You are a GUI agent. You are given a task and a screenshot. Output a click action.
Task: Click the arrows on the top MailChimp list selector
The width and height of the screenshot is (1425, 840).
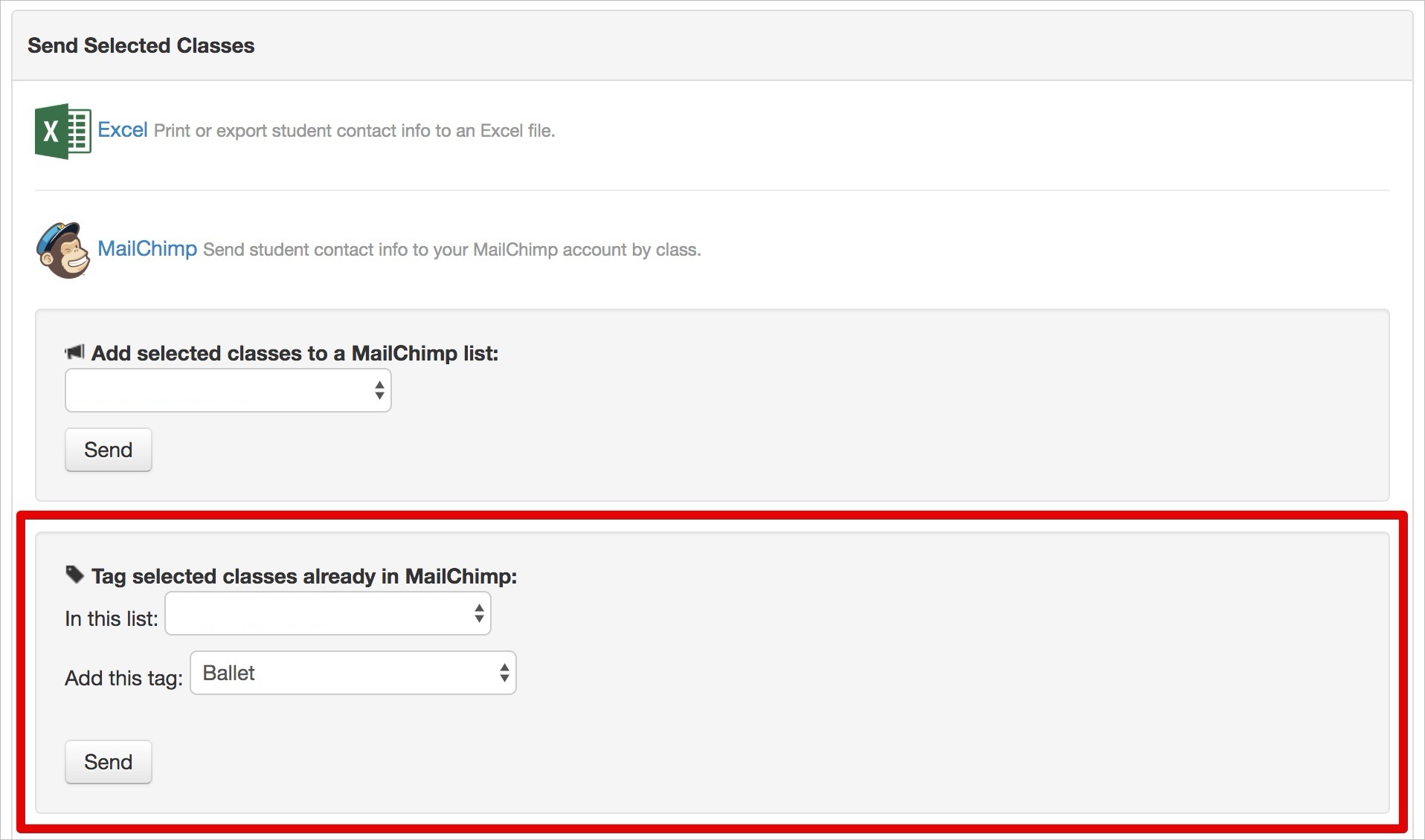(x=379, y=390)
